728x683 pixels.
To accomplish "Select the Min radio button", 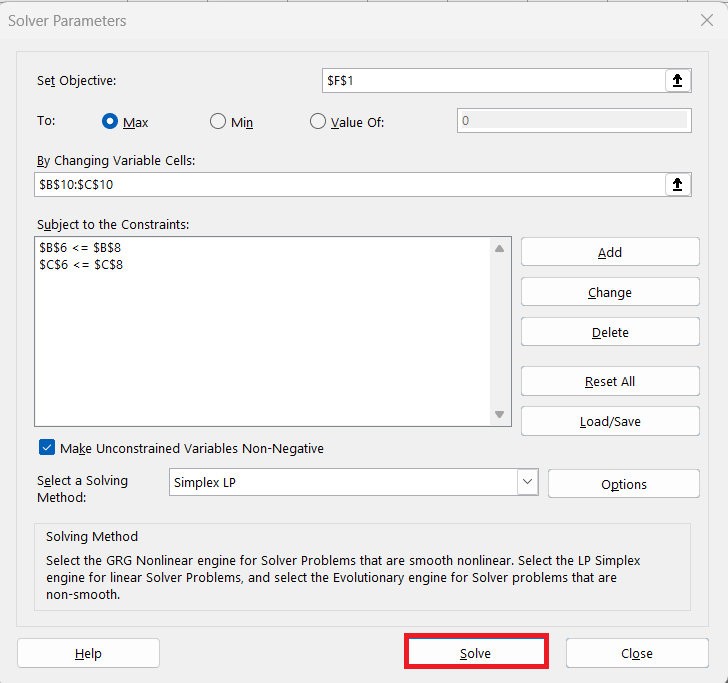I will coord(218,121).
